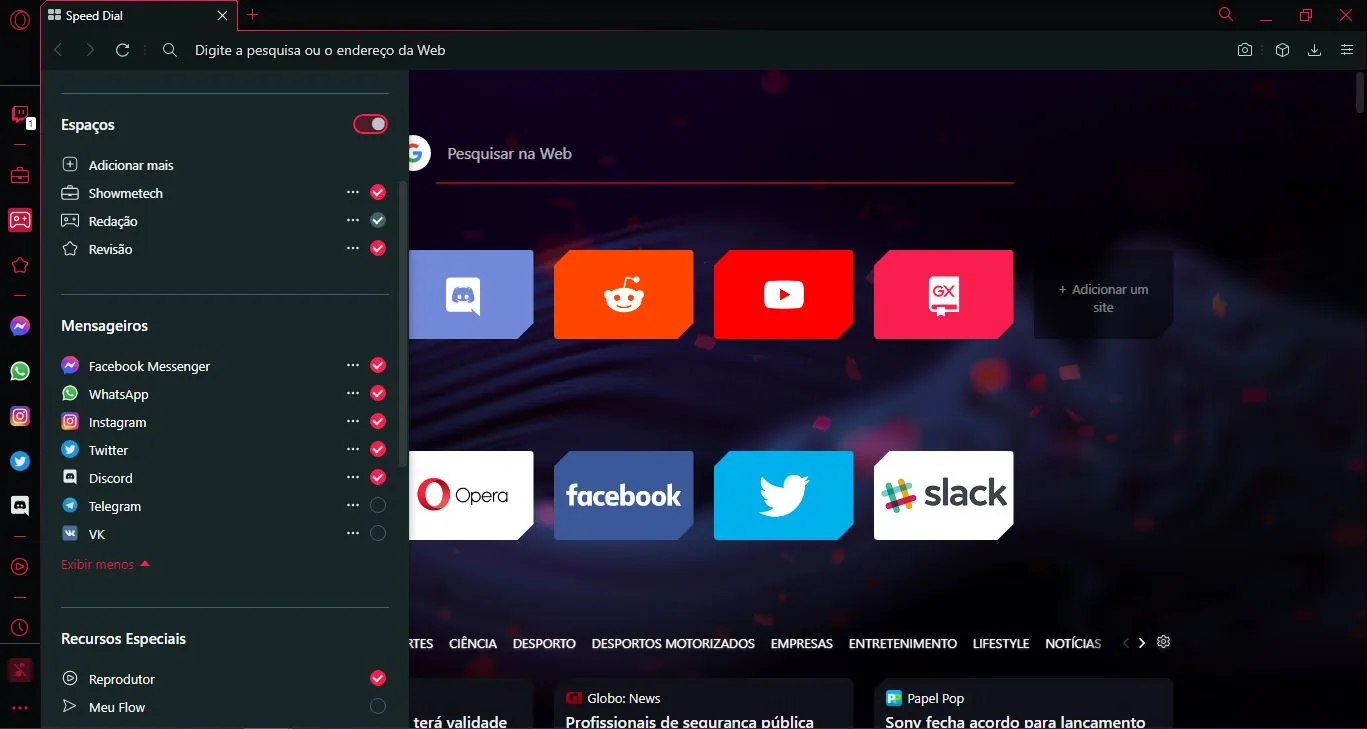1367x729 pixels.
Task: Select the DESPORTOS MOTORIZADOS news category
Action: click(x=673, y=643)
